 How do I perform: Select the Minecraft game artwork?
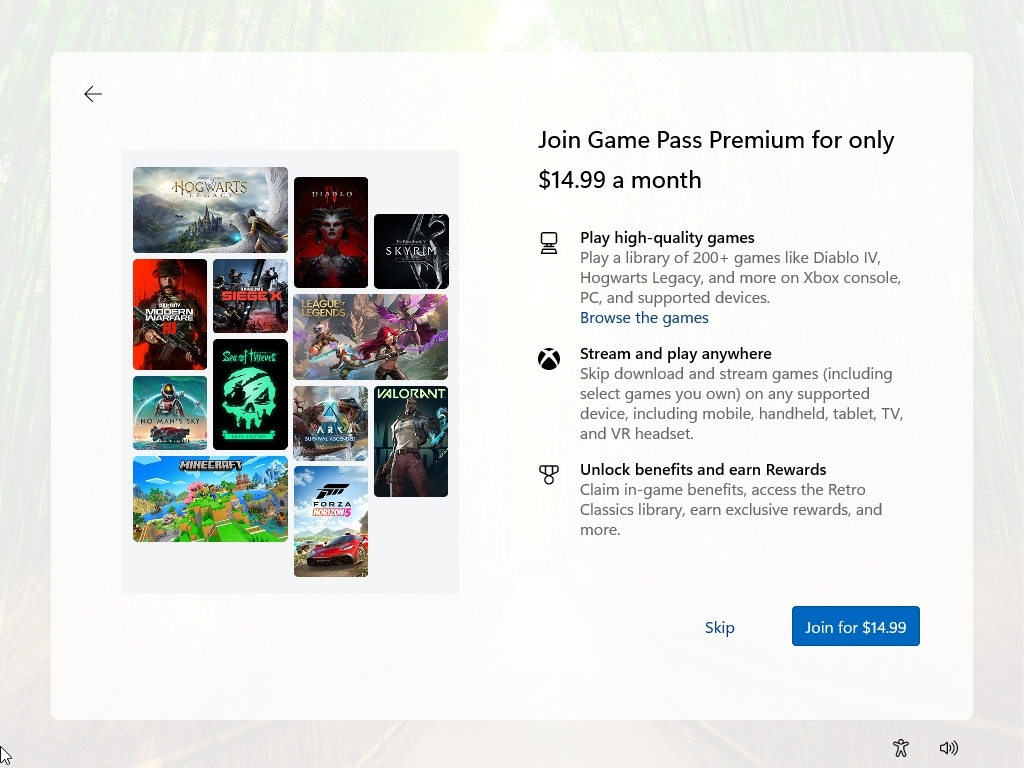click(x=210, y=499)
